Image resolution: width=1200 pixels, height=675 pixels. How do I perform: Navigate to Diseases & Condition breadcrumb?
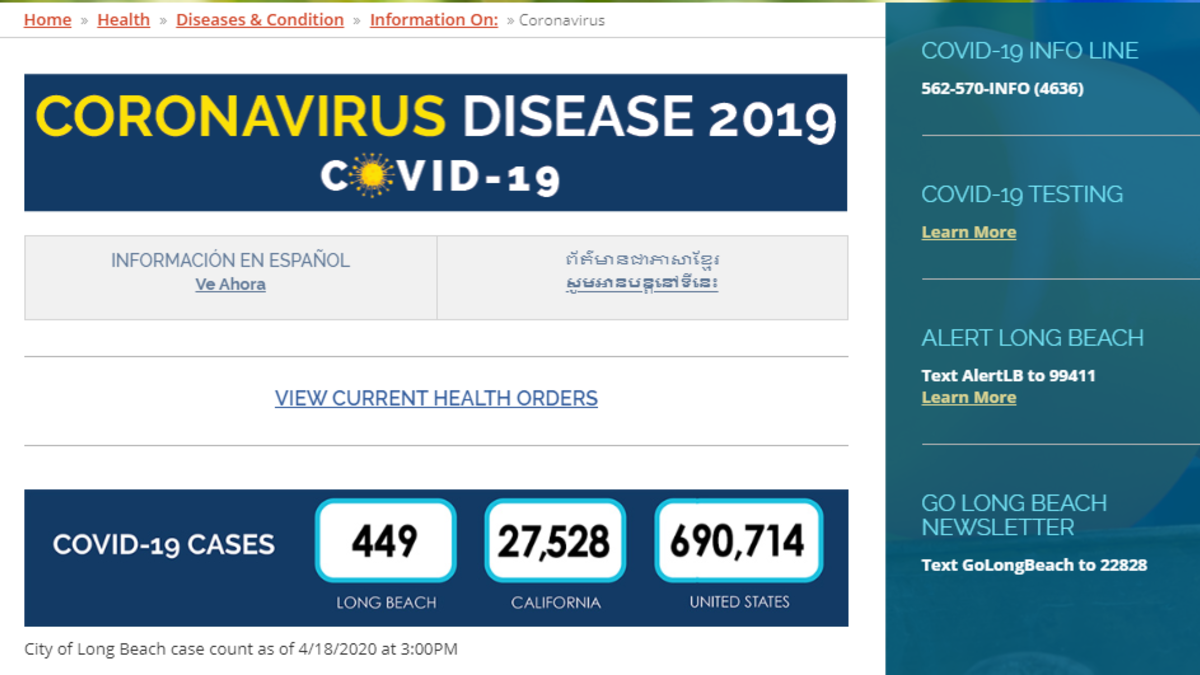pos(260,20)
